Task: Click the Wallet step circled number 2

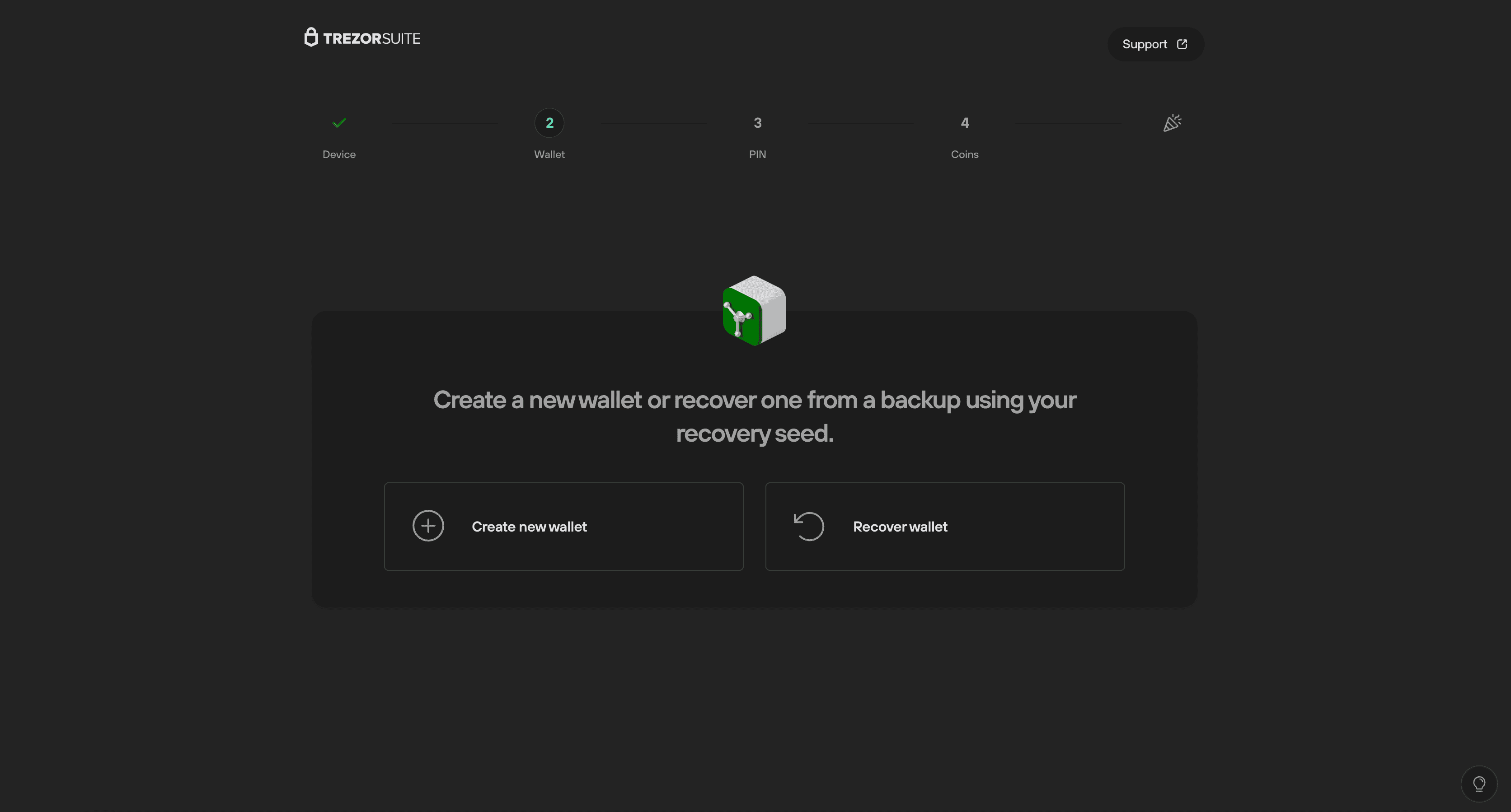Action: pos(549,122)
